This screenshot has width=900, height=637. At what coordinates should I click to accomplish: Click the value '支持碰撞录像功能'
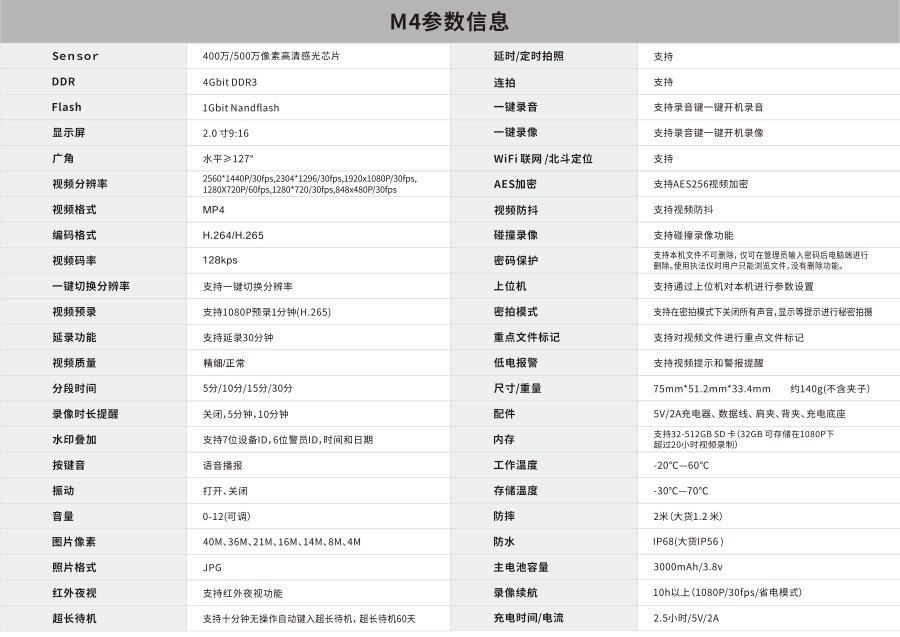tap(693, 235)
